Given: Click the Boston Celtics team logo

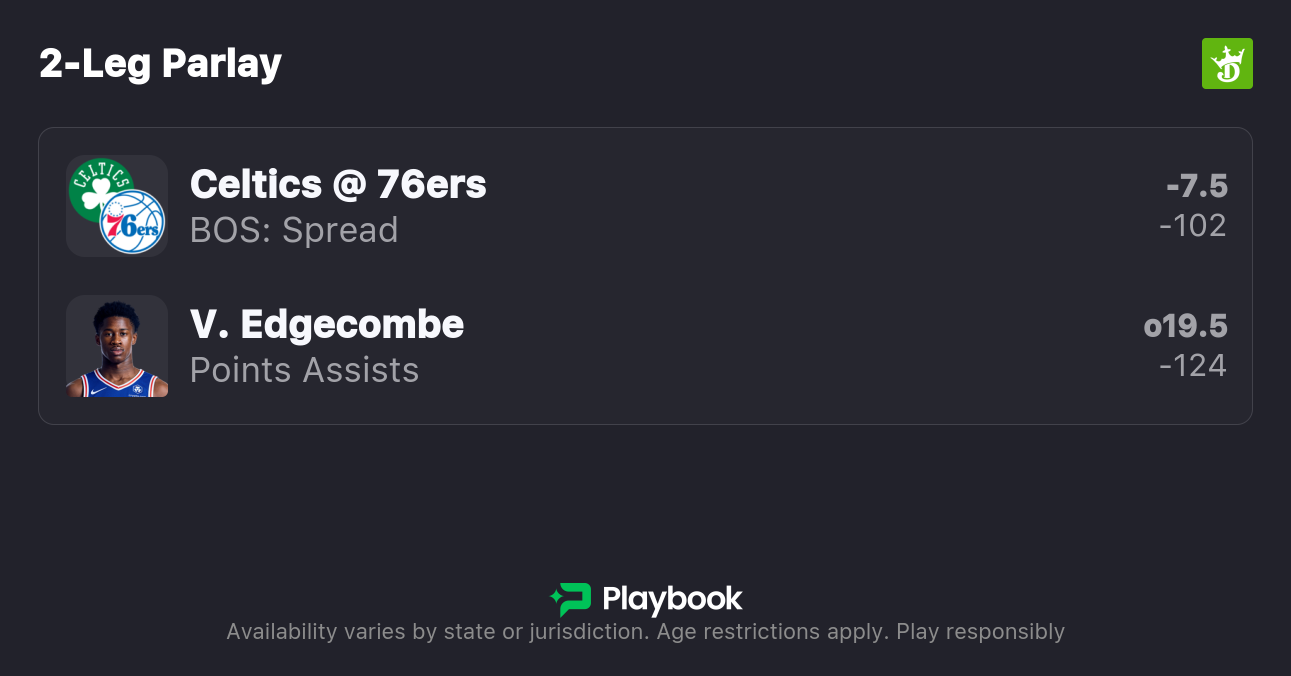Looking at the screenshot, I should pyautogui.click(x=98, y=187).
